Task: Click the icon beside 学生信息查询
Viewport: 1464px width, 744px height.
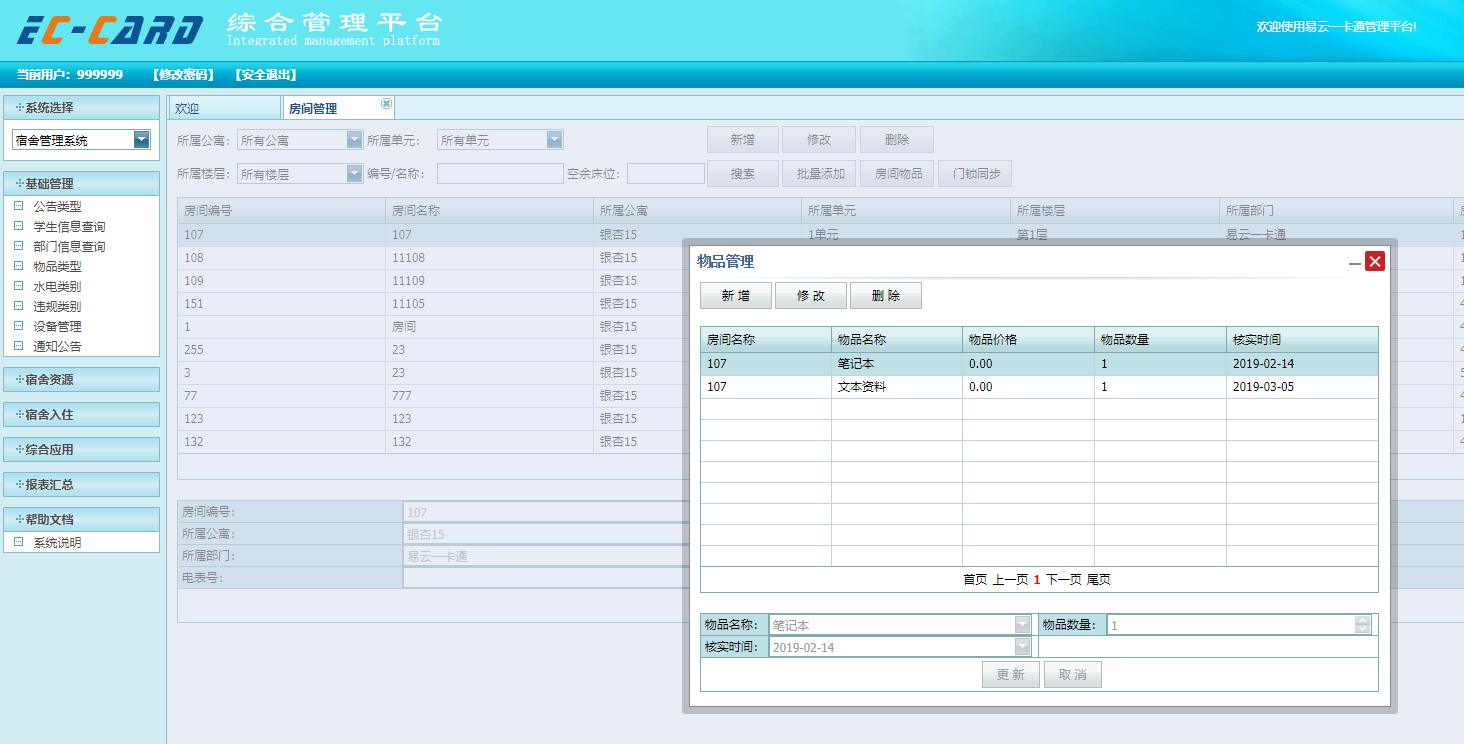Action: pos(18,226)
